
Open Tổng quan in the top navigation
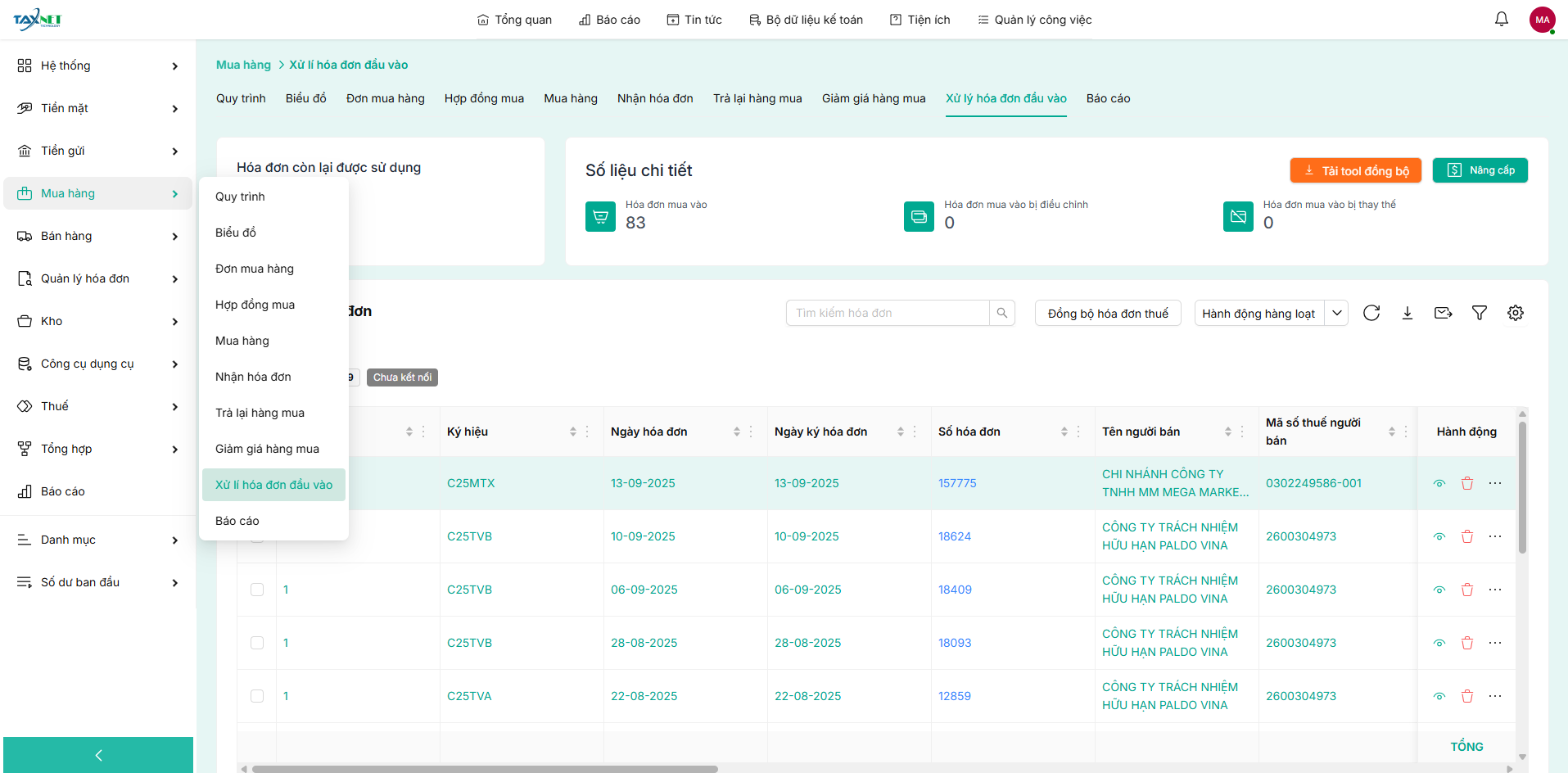pos(514,20)
